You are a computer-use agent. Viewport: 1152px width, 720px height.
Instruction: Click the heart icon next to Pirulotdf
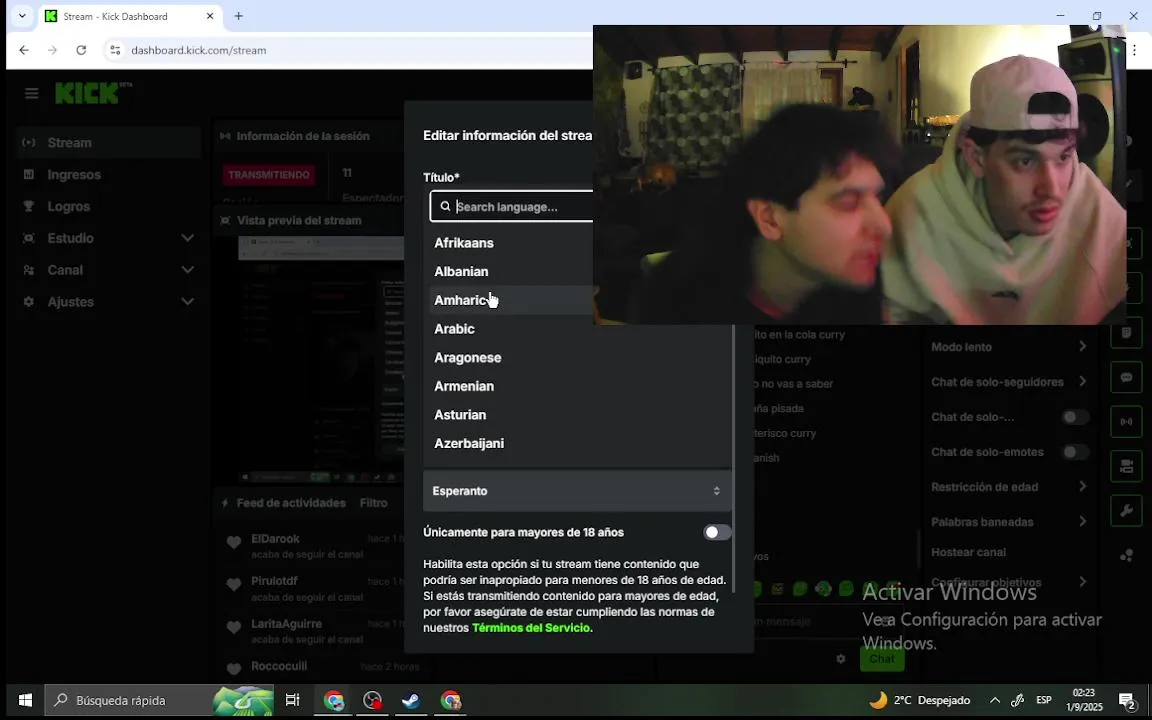click(x=234, y=585)
